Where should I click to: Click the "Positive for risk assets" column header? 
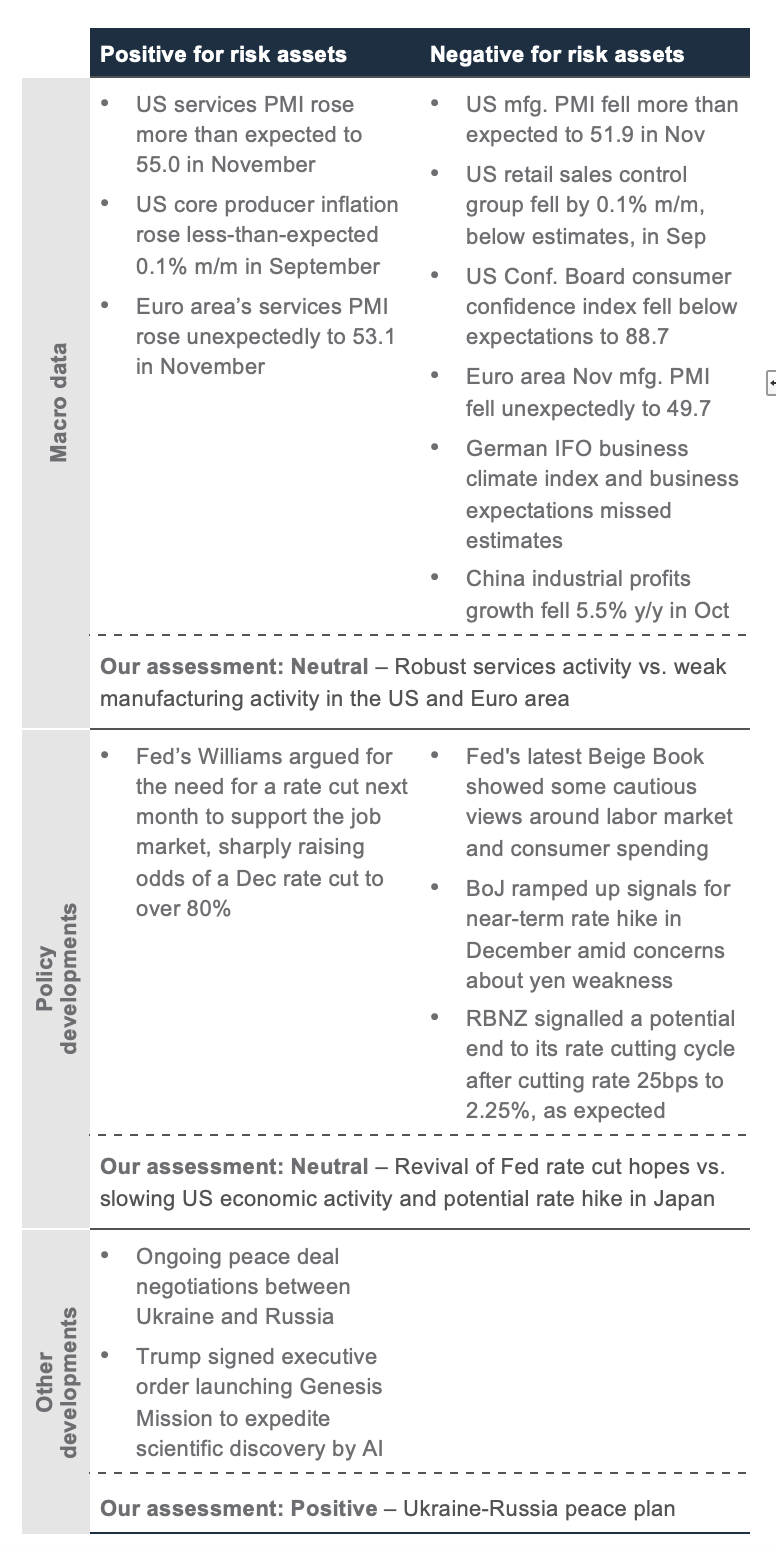click(x=223, y=54)
